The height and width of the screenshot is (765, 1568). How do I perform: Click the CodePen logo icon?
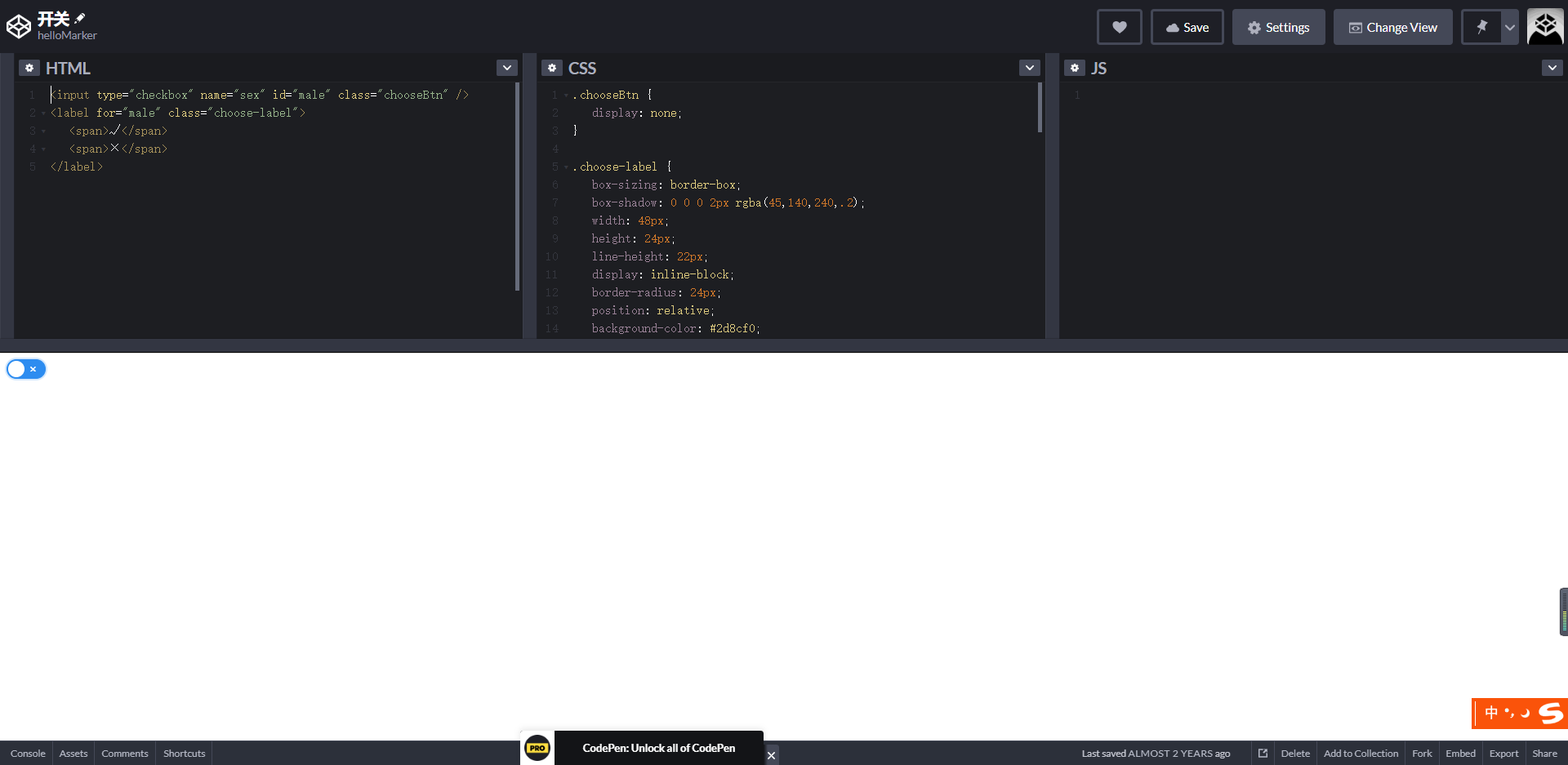click(x=19, y=27)
